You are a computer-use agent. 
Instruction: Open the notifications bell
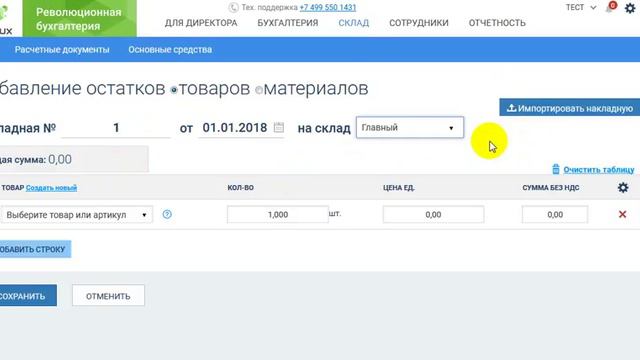point(610,7)
